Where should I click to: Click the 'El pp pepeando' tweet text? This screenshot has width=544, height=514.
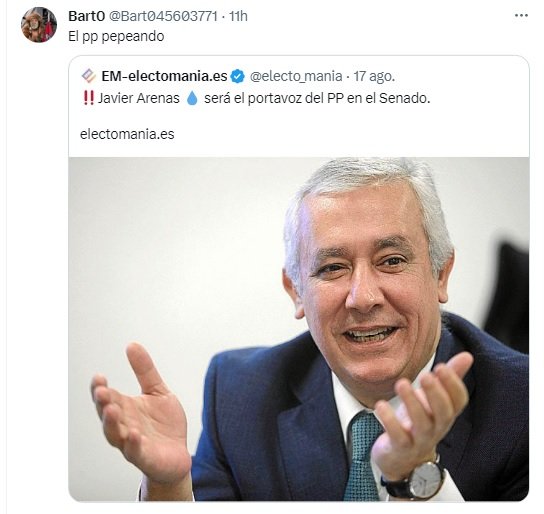tap(116, 36)
